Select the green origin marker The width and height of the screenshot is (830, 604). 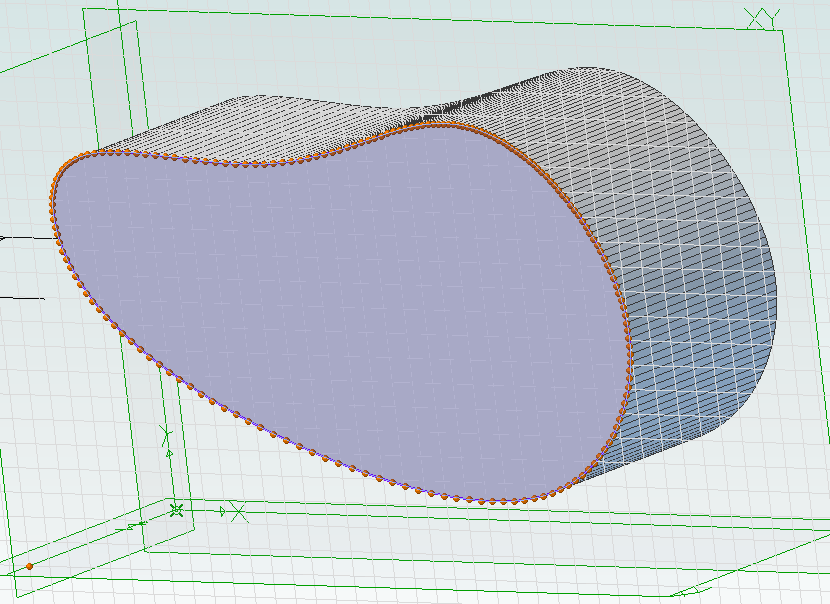coord(176,510)
